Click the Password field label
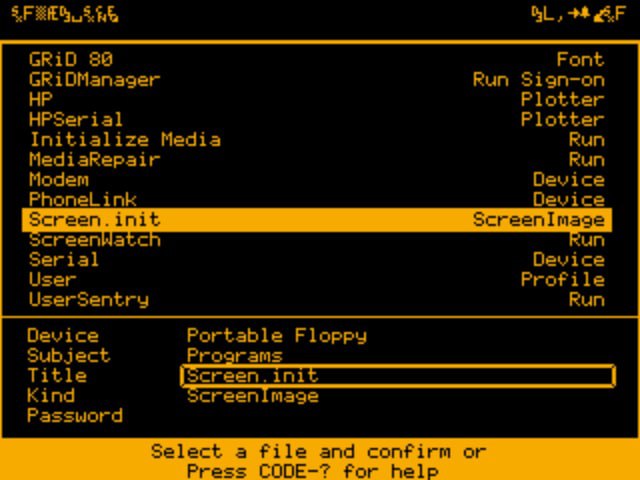 point(75,416)
